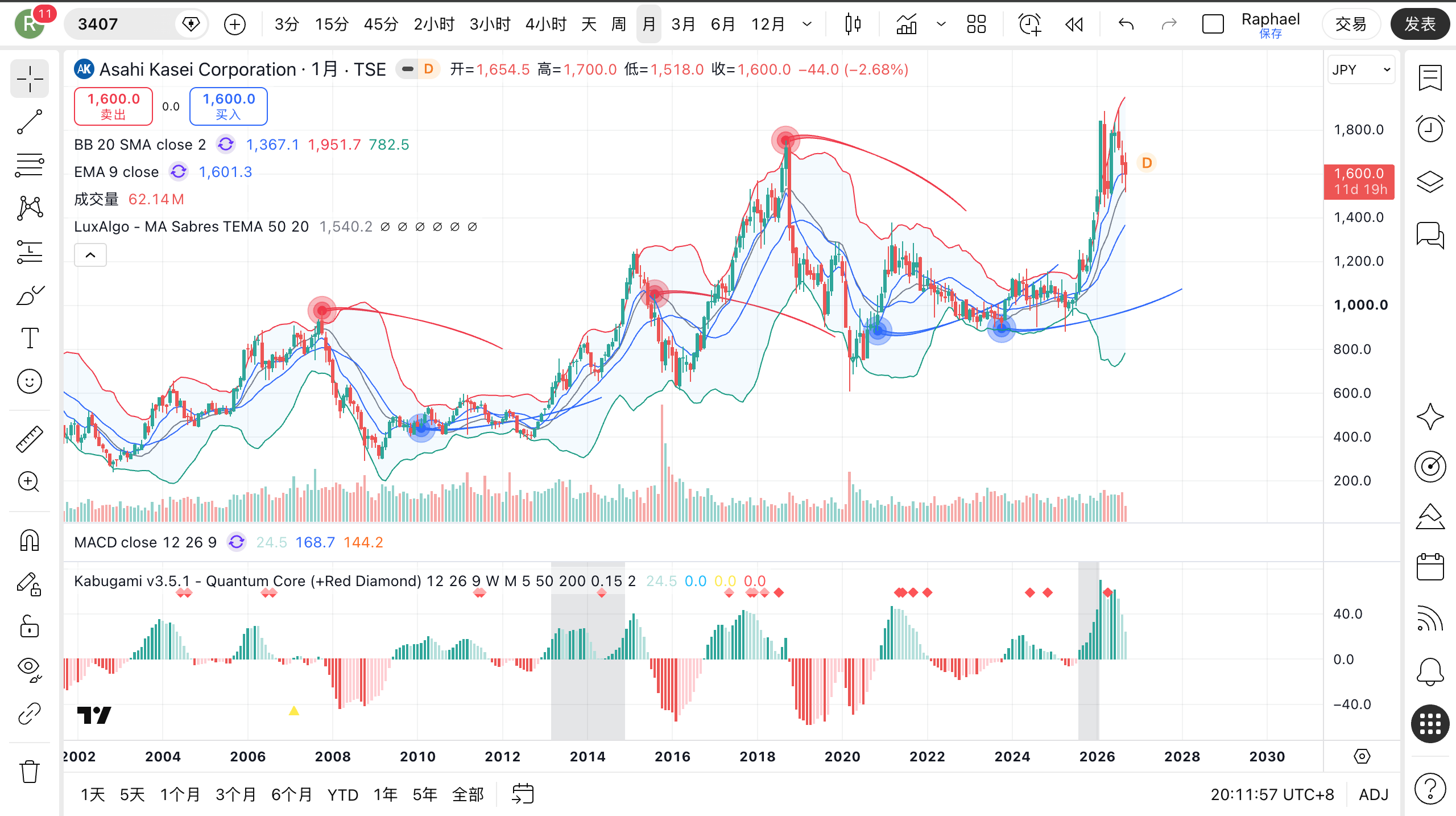Set the range to 5年
1456x816 pixels.
(425, 794)
